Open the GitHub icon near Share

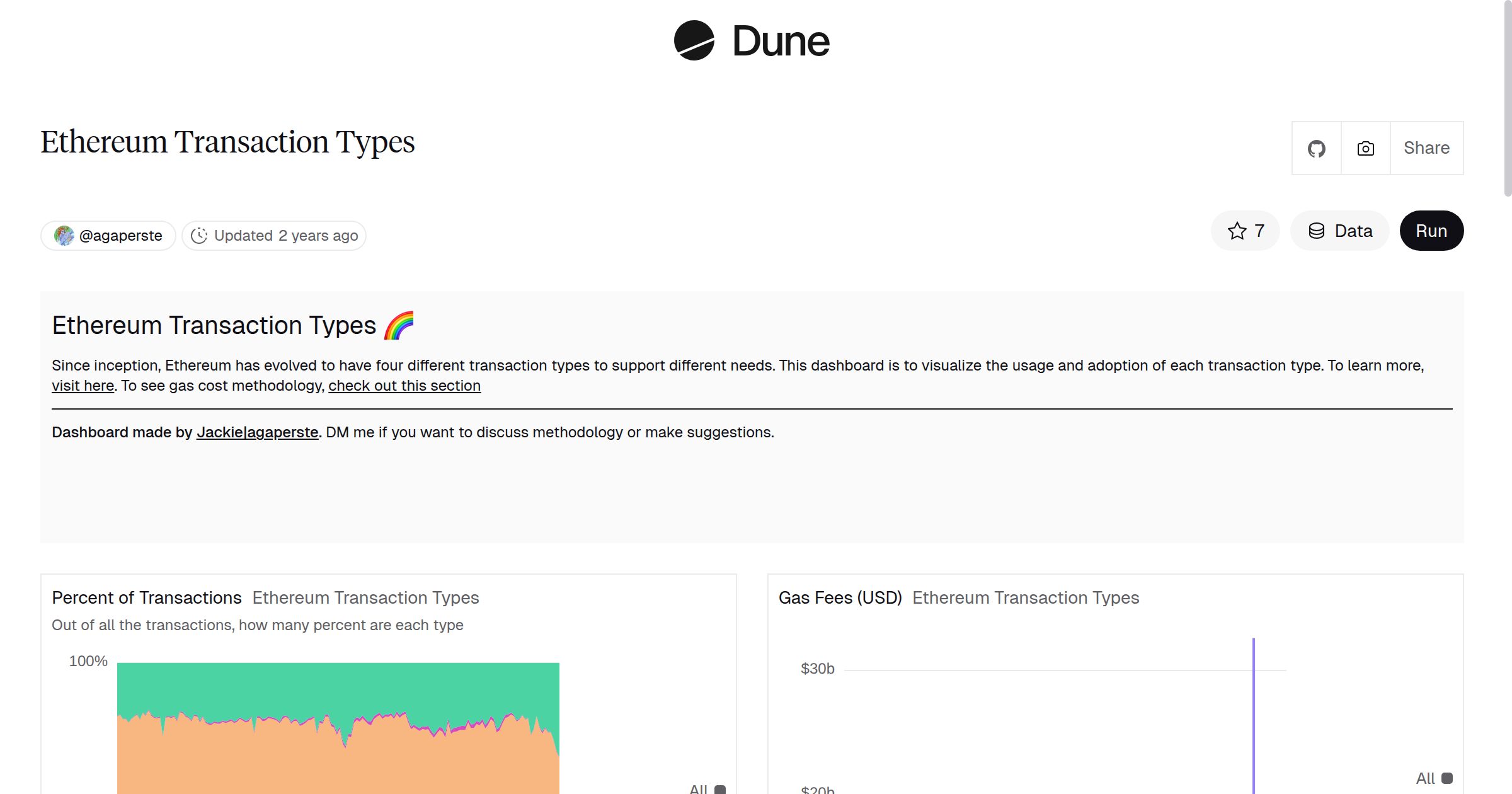coord(1317,147)
